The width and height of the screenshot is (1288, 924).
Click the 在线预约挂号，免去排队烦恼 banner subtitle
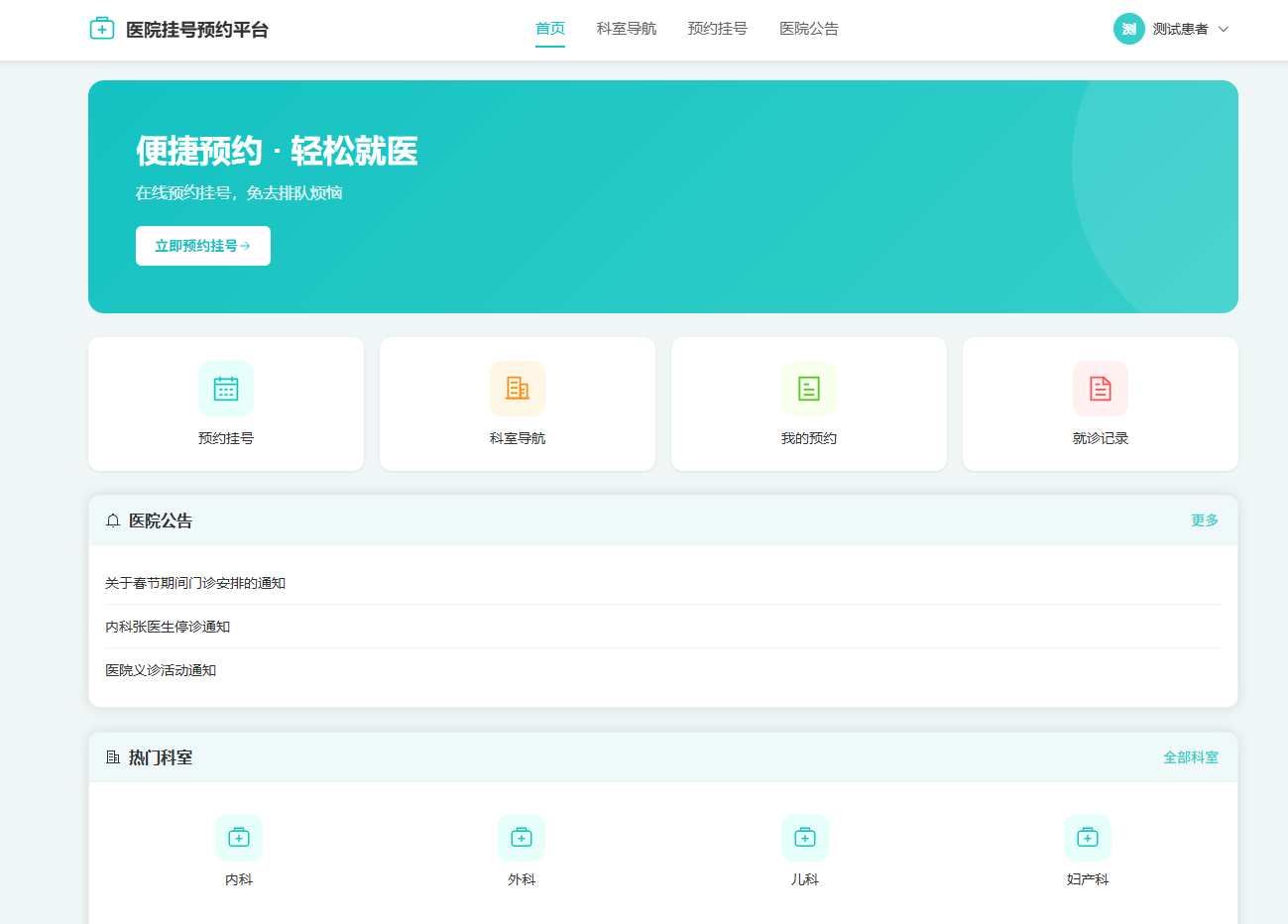[239, 192]
